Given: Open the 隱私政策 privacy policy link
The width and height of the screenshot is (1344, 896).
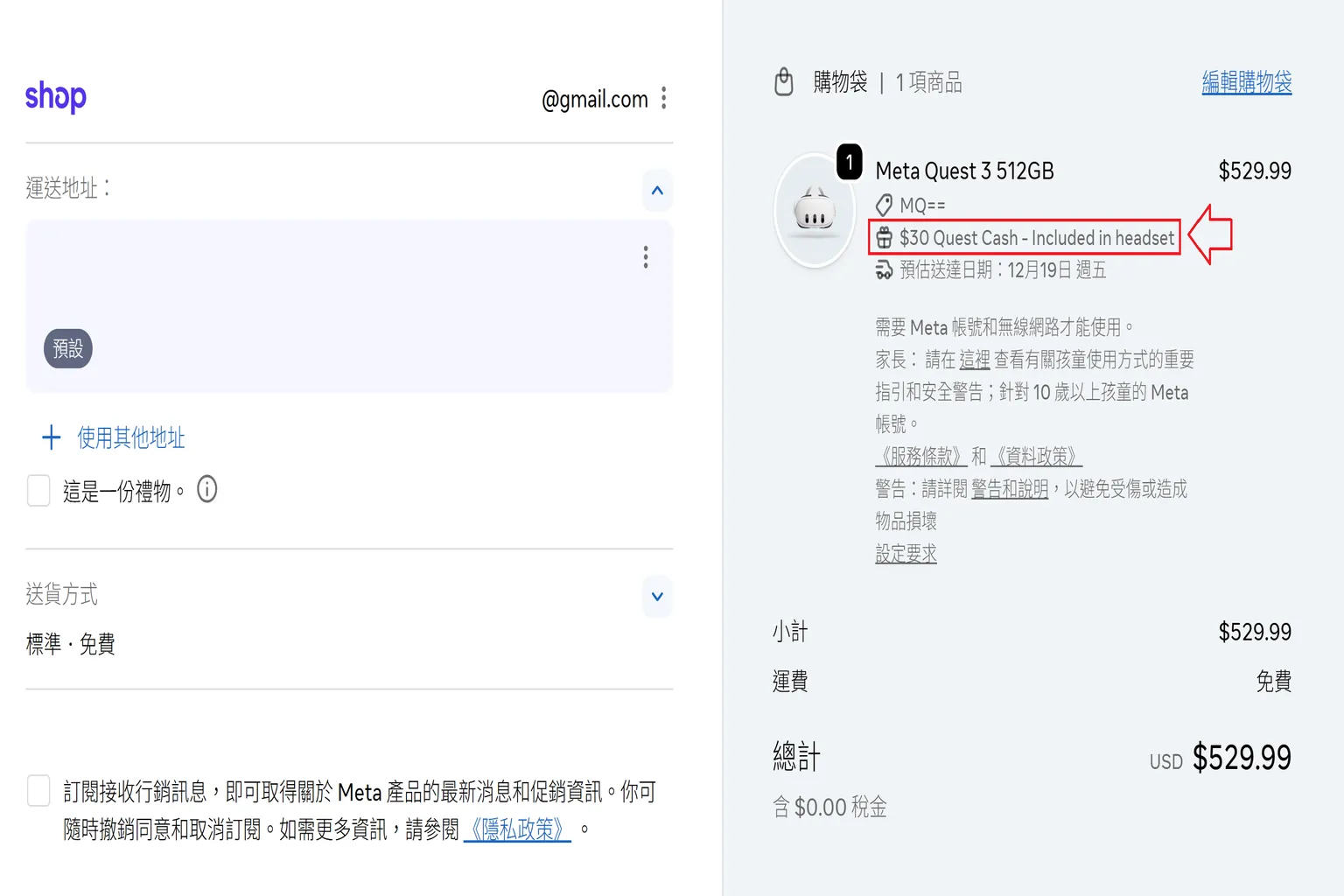Looking at the screenshot, I should pyautogui.click(x=516, y=829).
